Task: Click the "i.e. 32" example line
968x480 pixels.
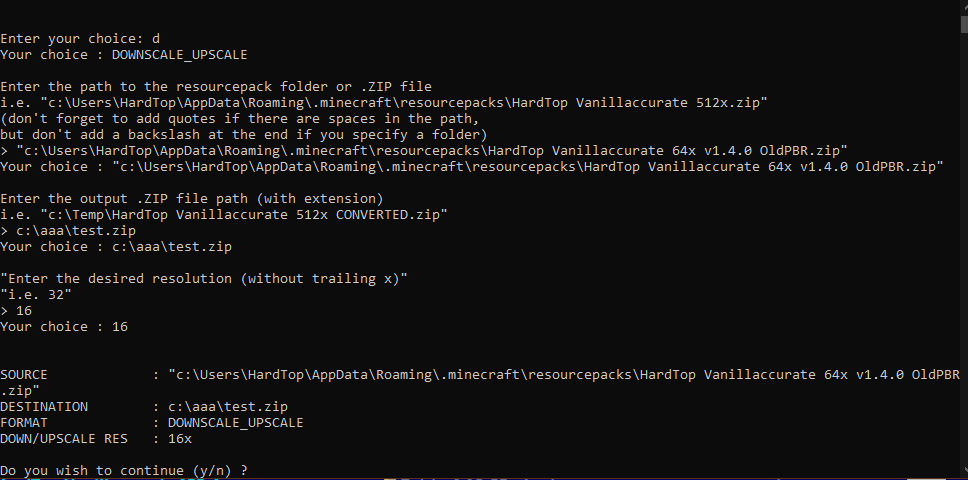Action: click(36, 294)
